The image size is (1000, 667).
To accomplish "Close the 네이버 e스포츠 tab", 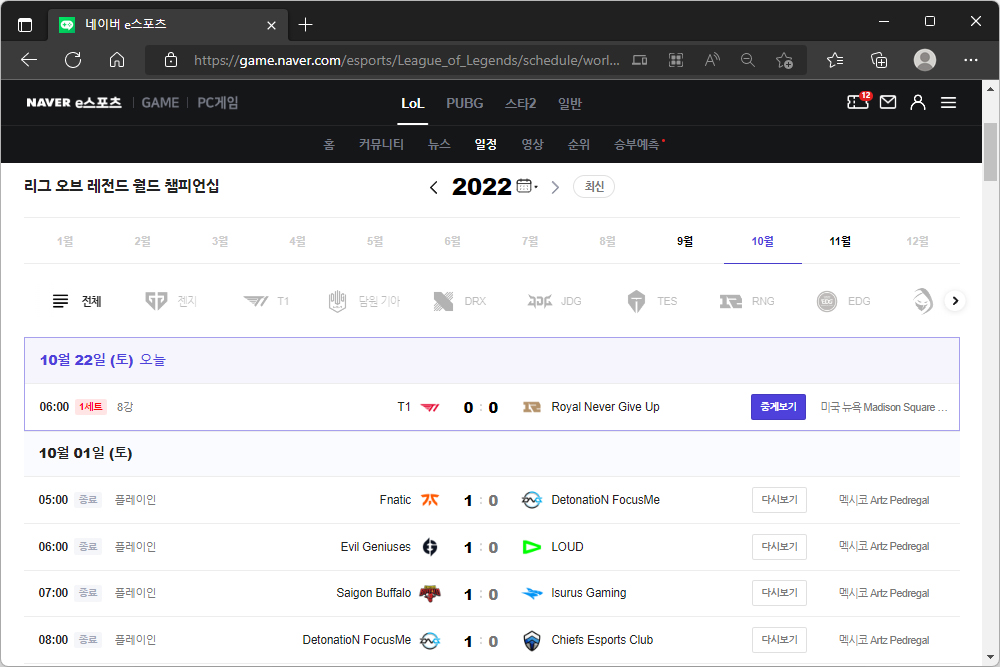I will pos(271,25).
